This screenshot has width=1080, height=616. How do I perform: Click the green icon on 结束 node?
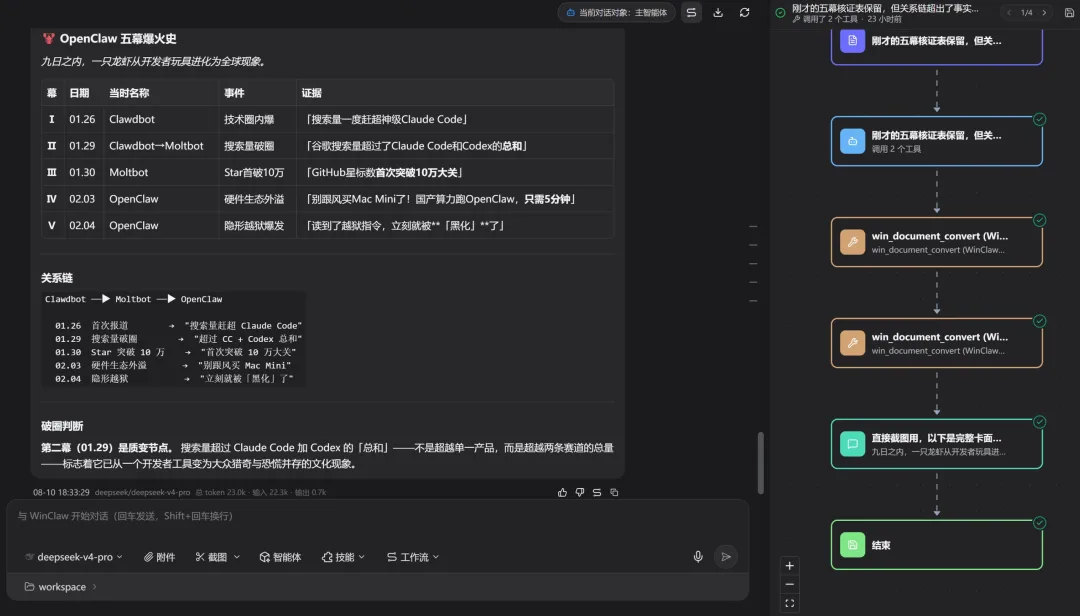852,544
